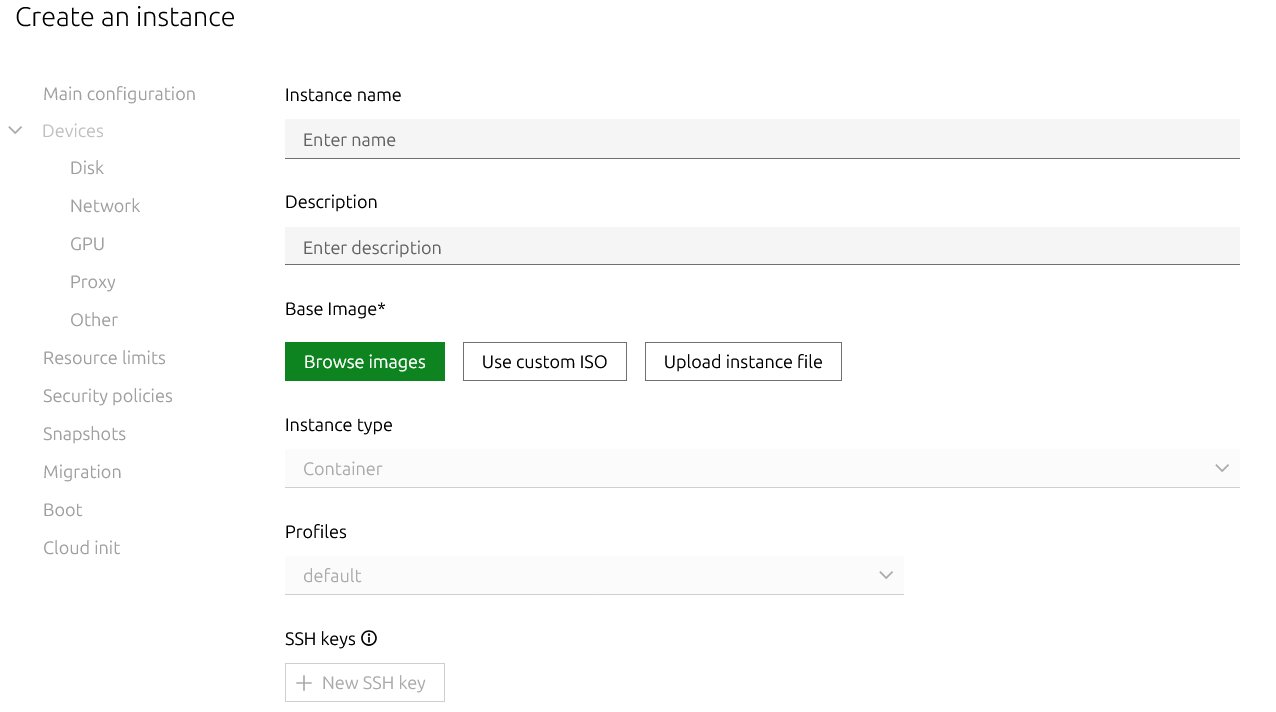The image size is (1276, 712).
Task: Navigate to Security policies
Action: pos(108,396)
